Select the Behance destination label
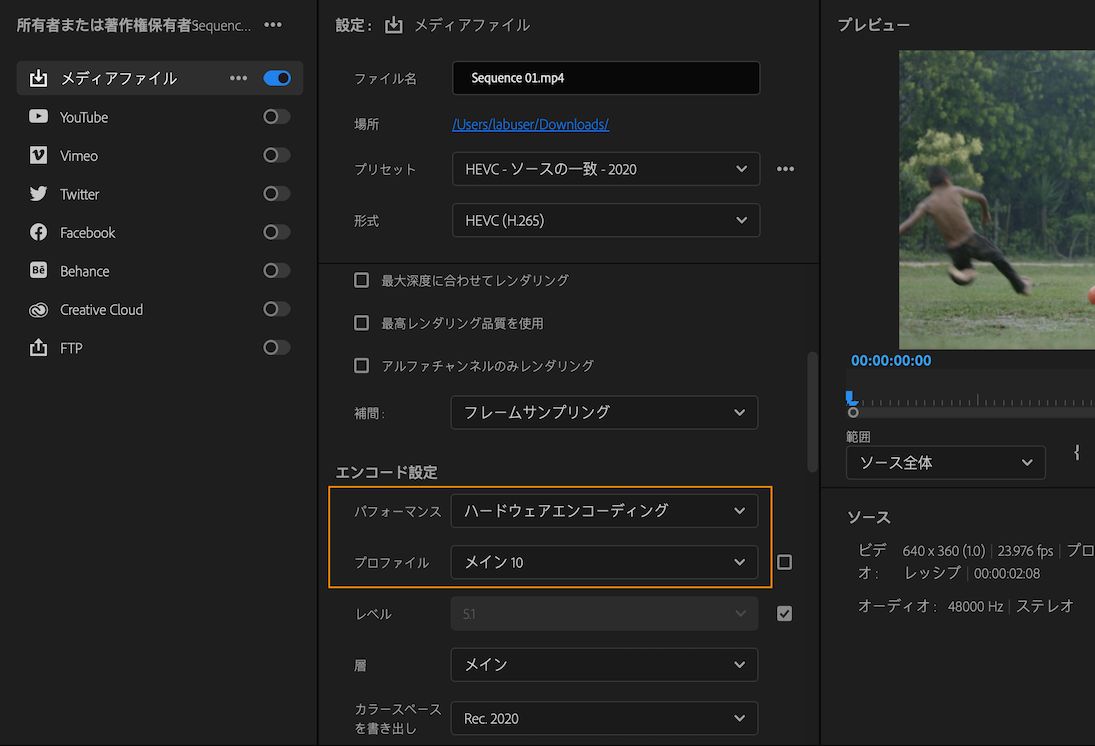1095x746 pixels. [x=84, y=271]
